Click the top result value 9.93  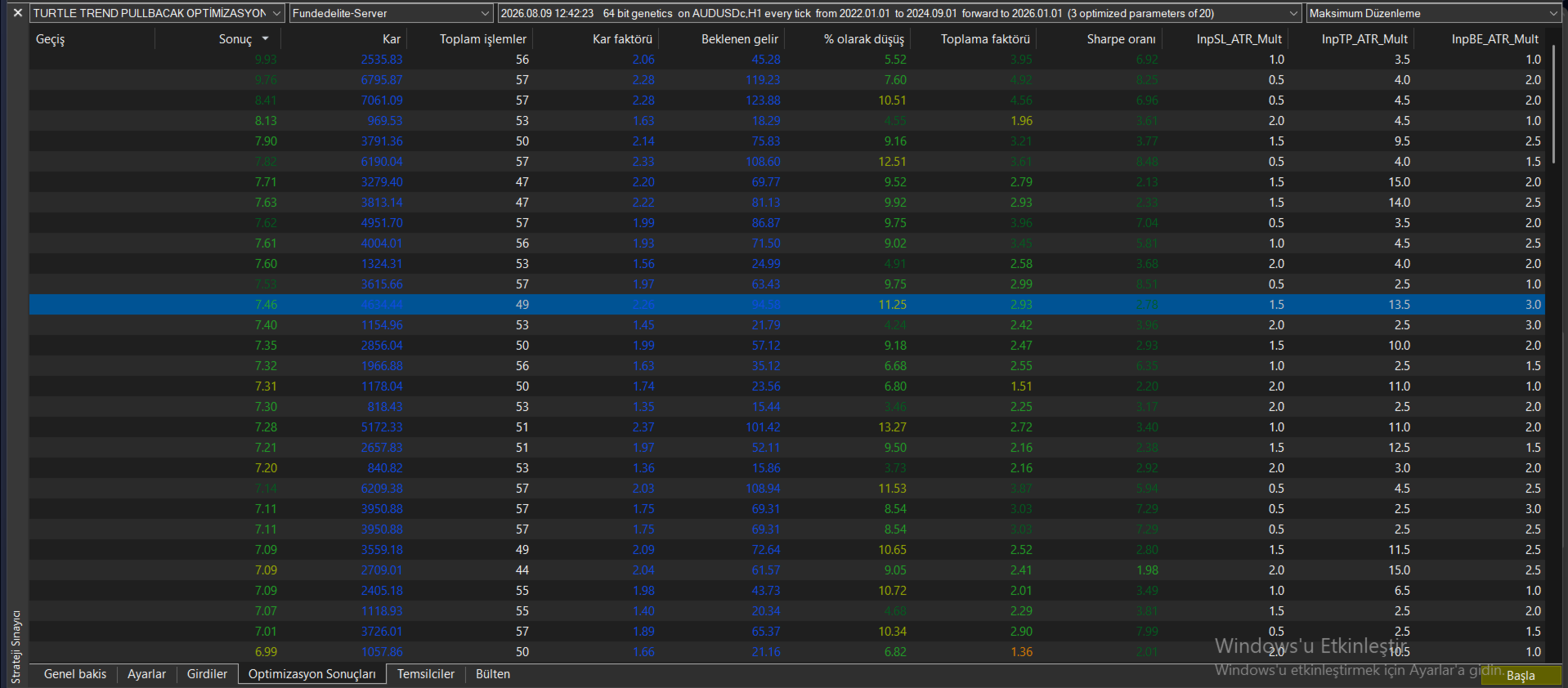coord(266,60)
